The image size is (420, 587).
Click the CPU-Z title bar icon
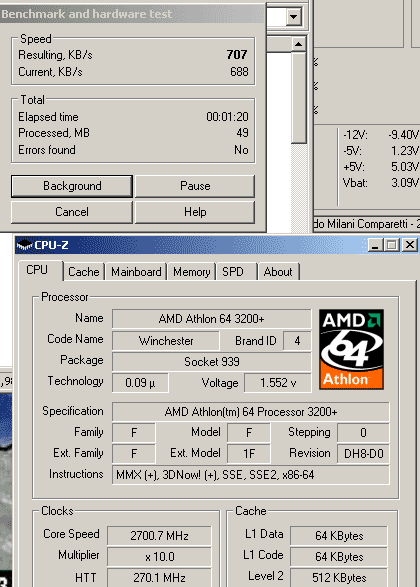pos(25,245)
